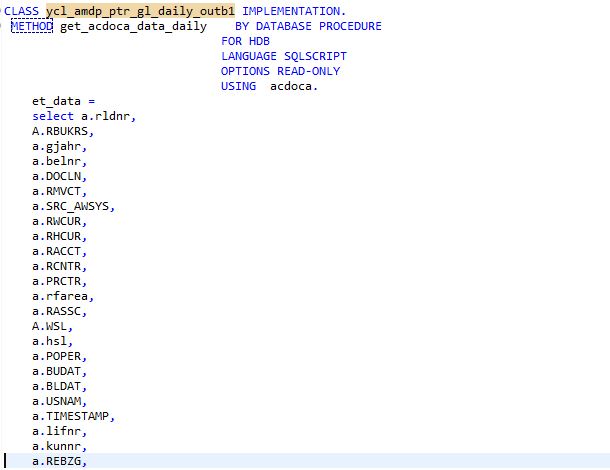This screenshot has width=610, height=470.
Task: Click the CLASS keyword
Action: (x=21, y=11)
